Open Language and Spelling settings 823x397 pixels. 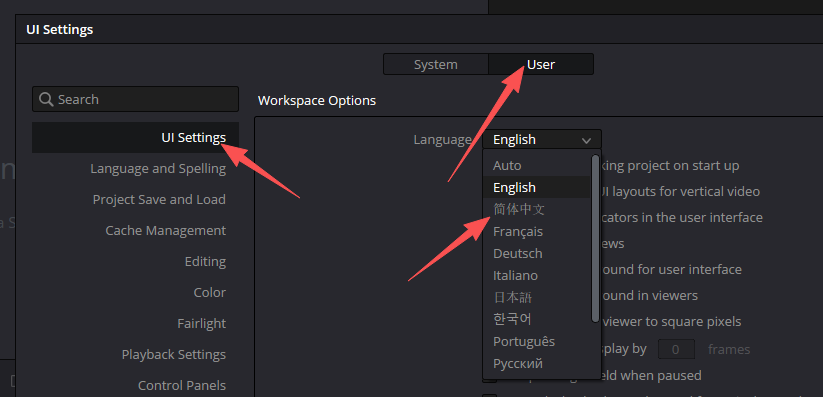158,169
